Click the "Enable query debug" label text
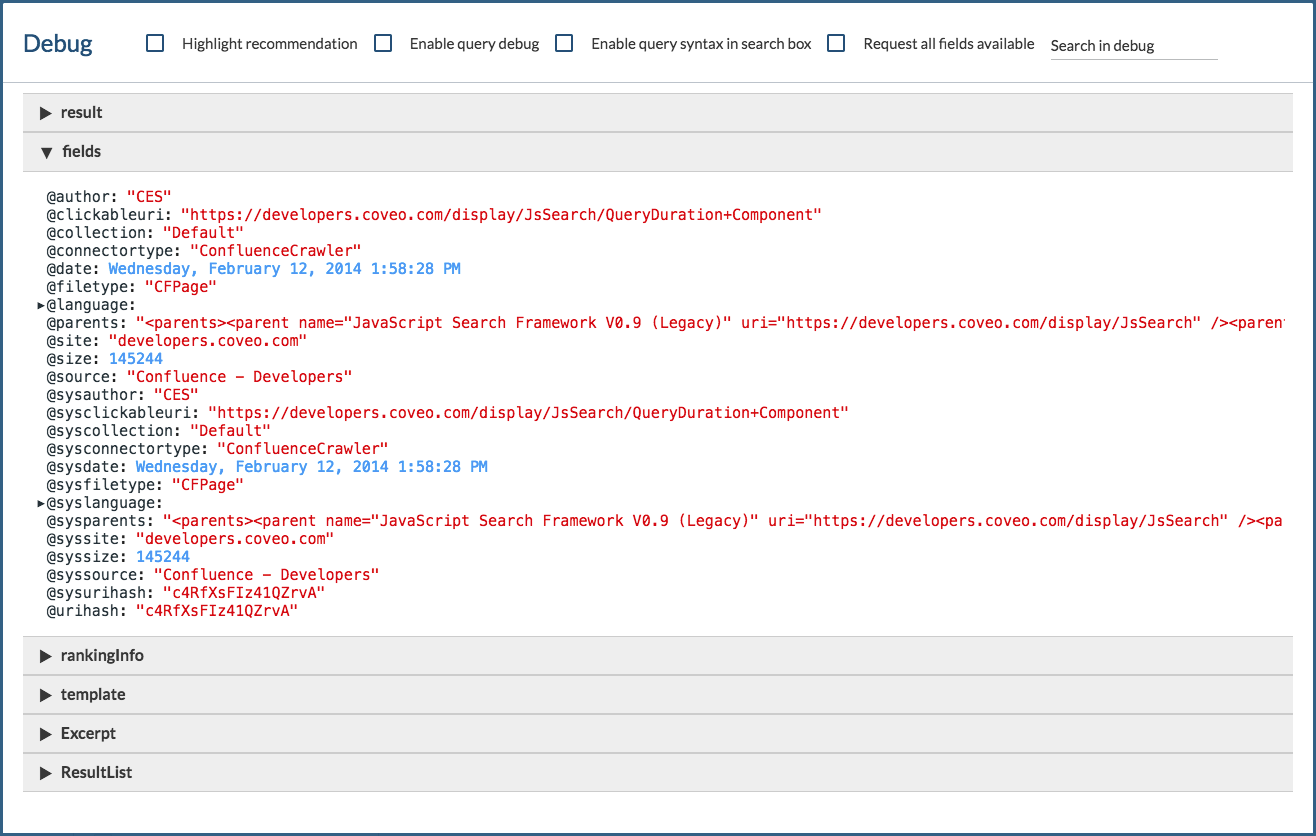The width and height of the screenshot is (1316, 836). coord(474,44)
